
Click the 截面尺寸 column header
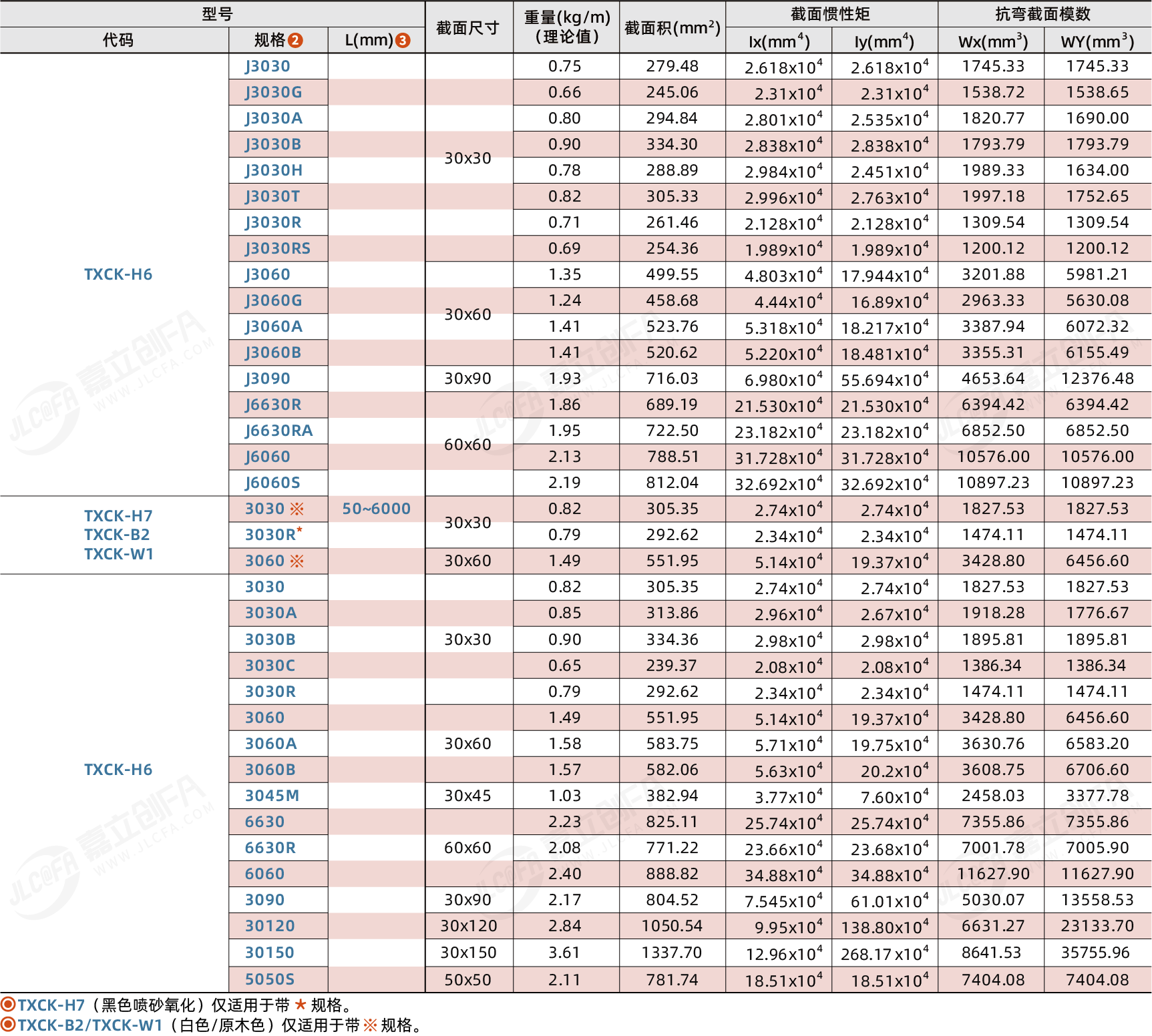(467, 28)
